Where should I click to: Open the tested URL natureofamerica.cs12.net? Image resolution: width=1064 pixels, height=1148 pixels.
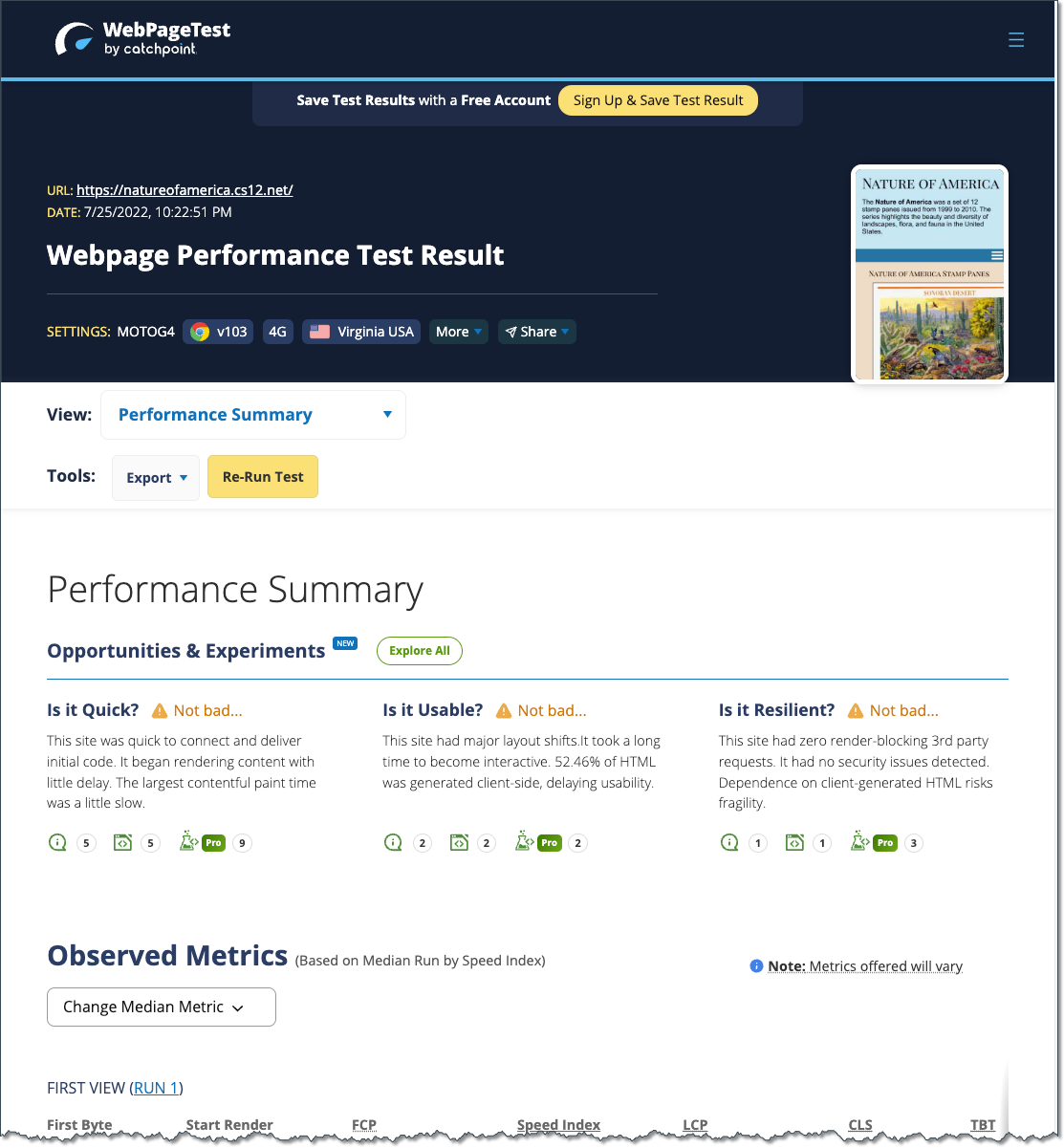(x=185, y=189)
